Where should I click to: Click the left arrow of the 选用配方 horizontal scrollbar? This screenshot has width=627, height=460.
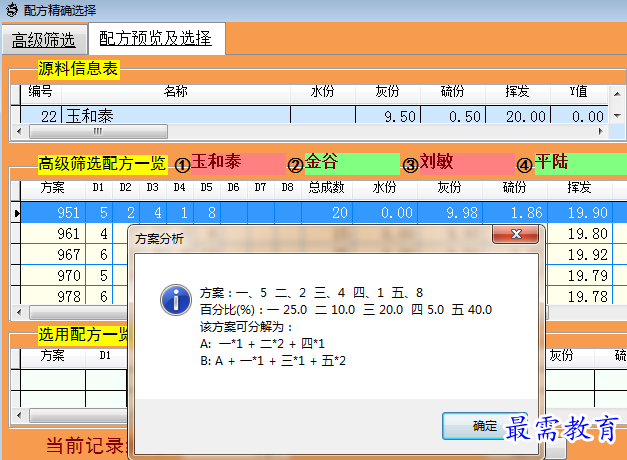point(19,415)
